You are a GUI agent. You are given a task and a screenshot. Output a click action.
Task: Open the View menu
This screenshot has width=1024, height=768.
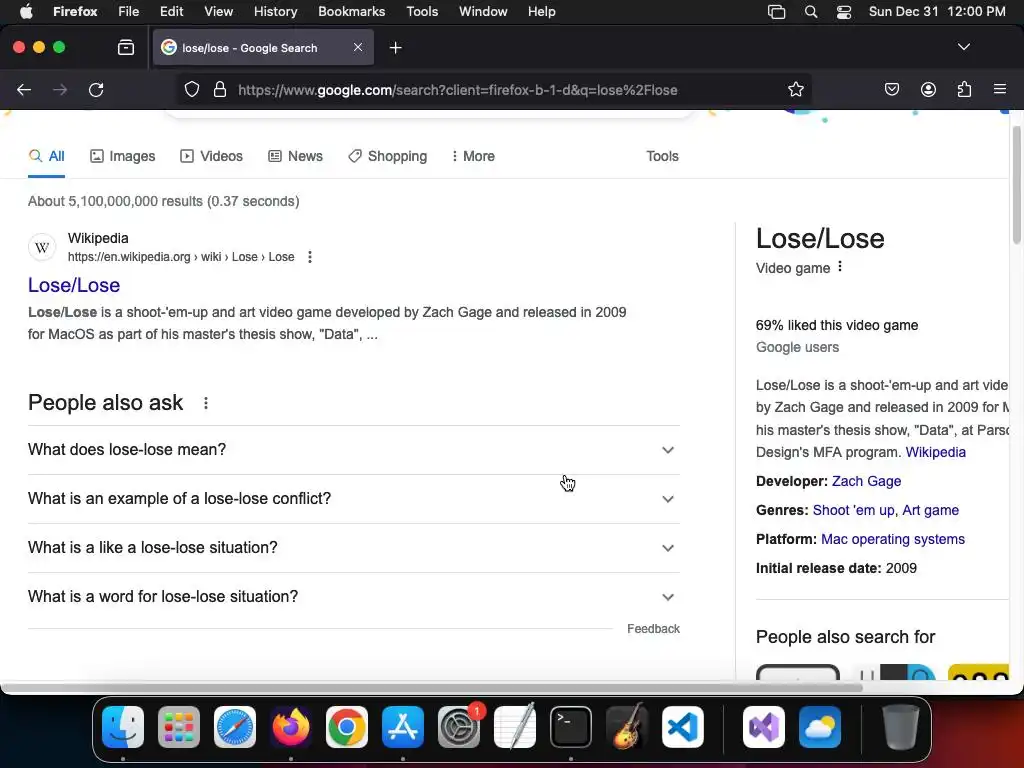(218, 12)
